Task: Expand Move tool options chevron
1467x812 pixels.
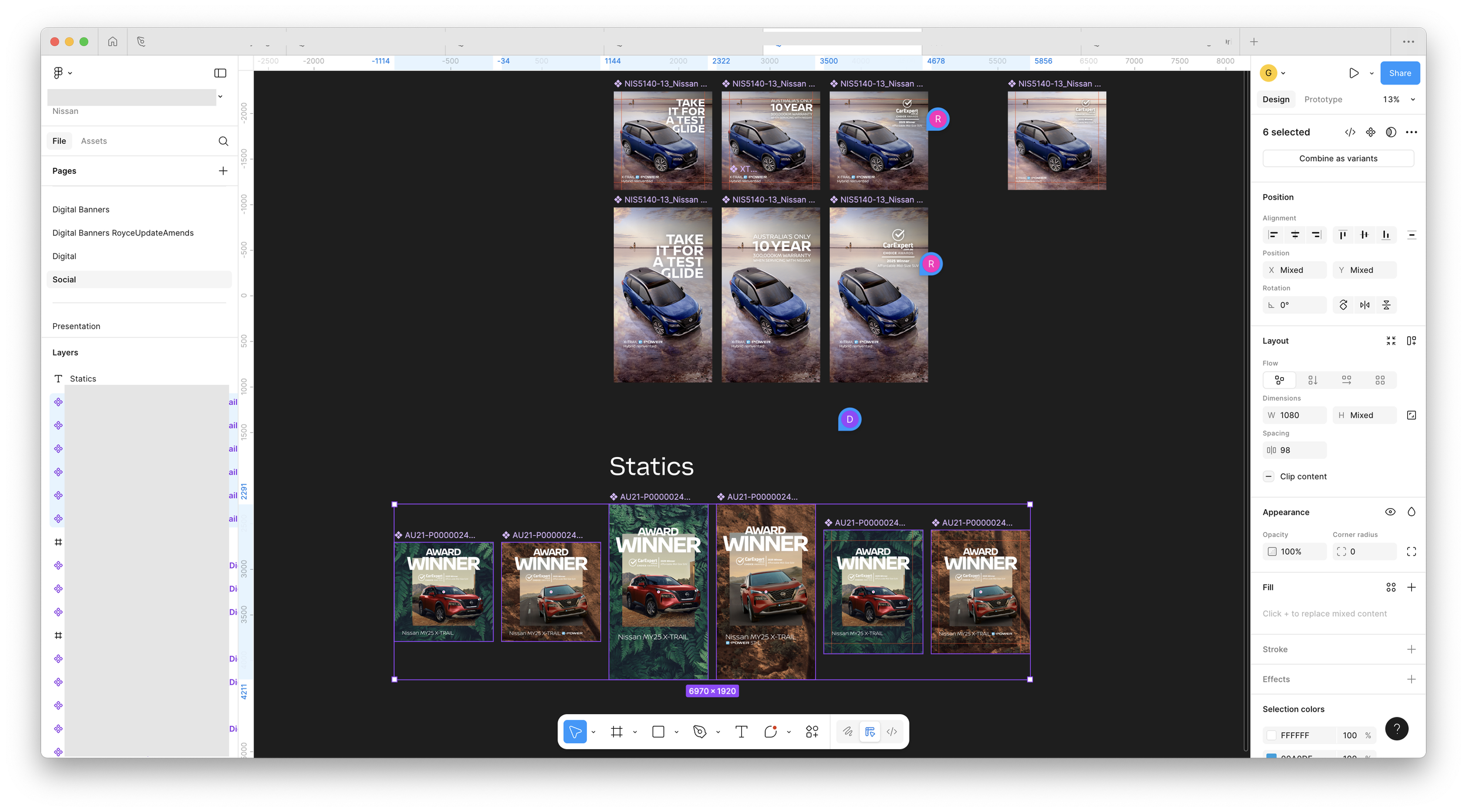Action: (x=593, y=732)
